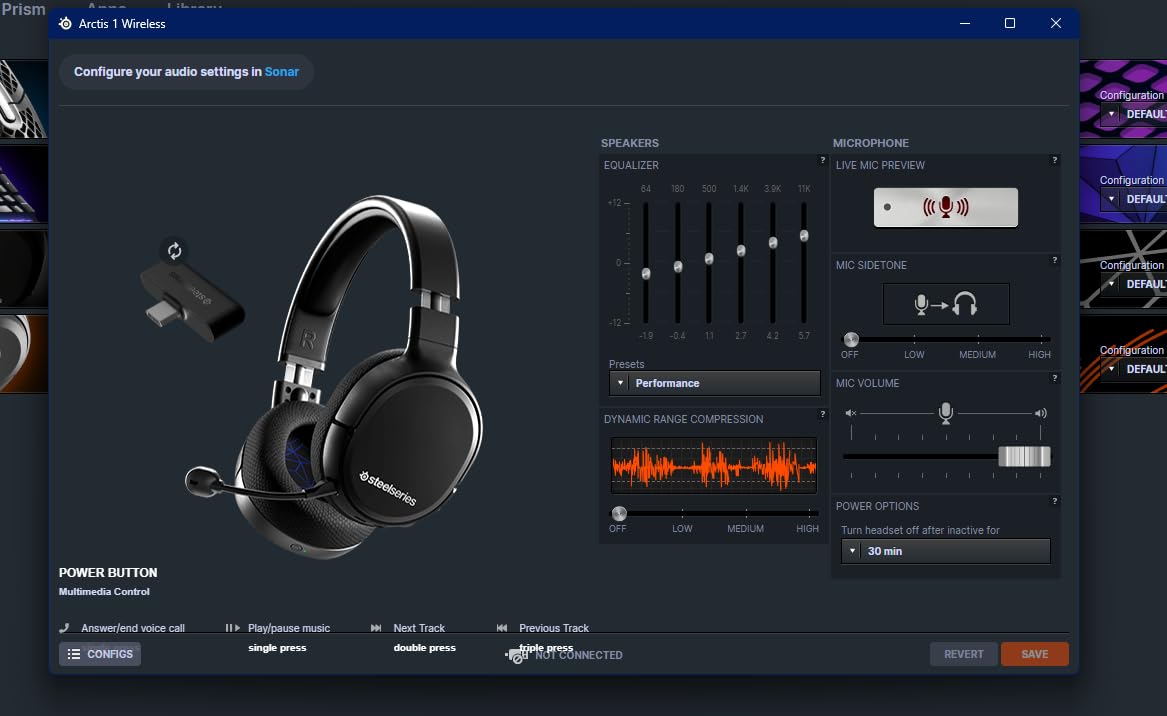Image resolution: width=1167 pixels, height=716 pixels.
Task: Click the 64 Hz equalizer slider handle
Action: [646, 274]
